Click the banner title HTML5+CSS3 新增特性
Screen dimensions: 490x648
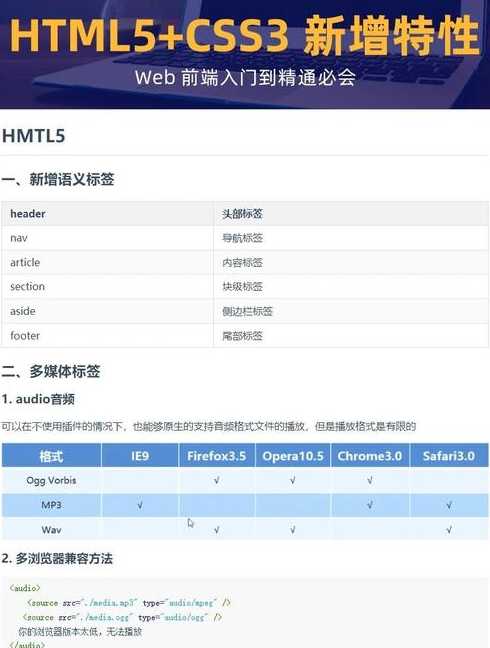coord(244,35)
